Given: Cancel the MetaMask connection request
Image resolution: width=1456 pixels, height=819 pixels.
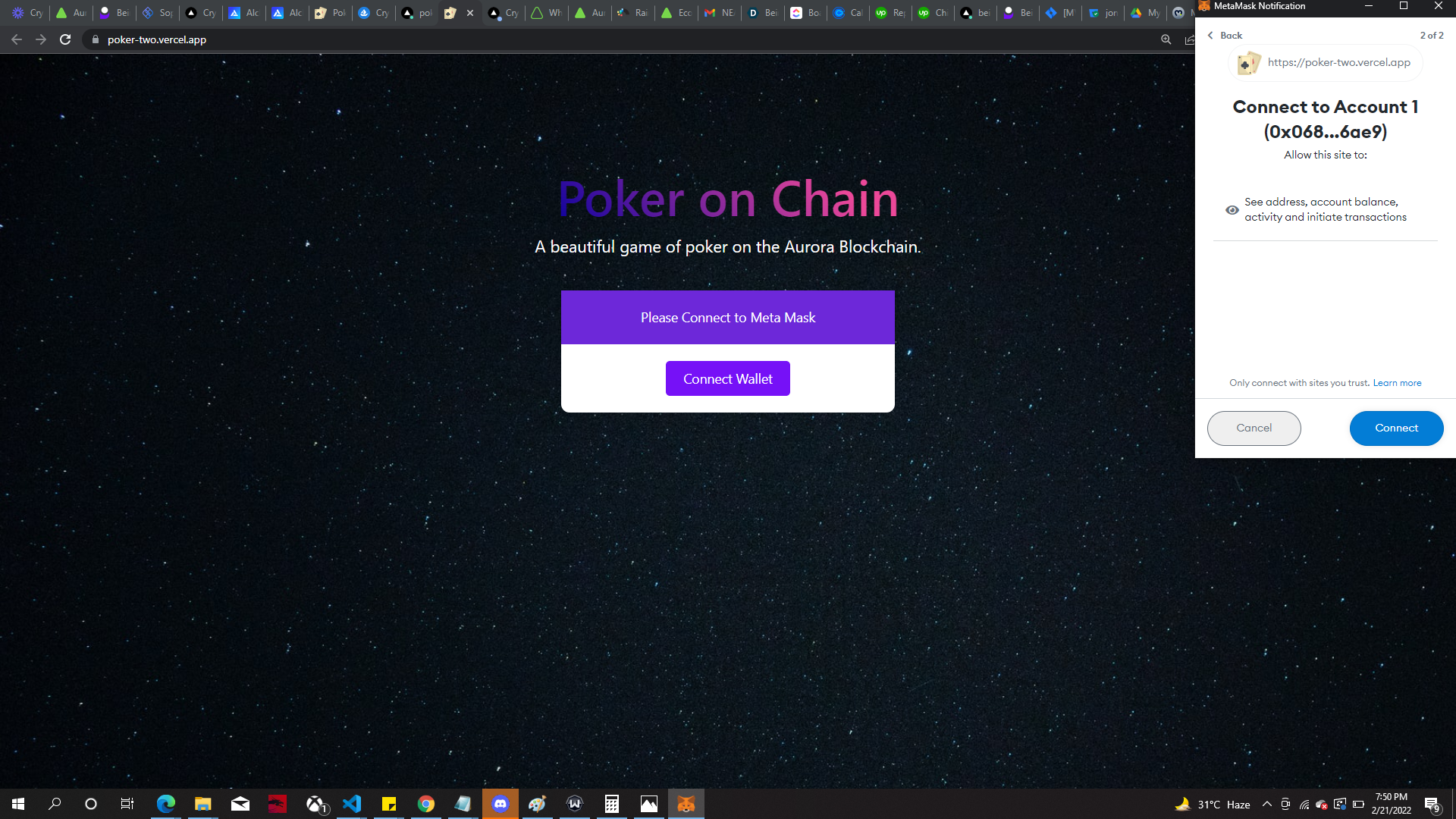Looking at the screenshot, I should coord(1254,428).
